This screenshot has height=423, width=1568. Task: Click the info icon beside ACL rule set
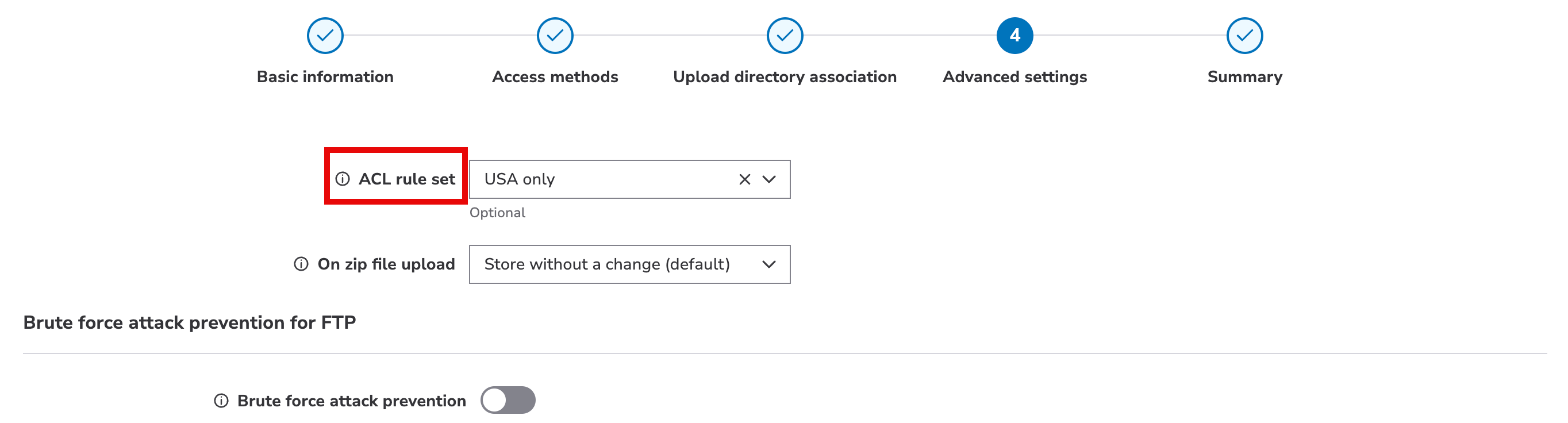tap(343, 179)
